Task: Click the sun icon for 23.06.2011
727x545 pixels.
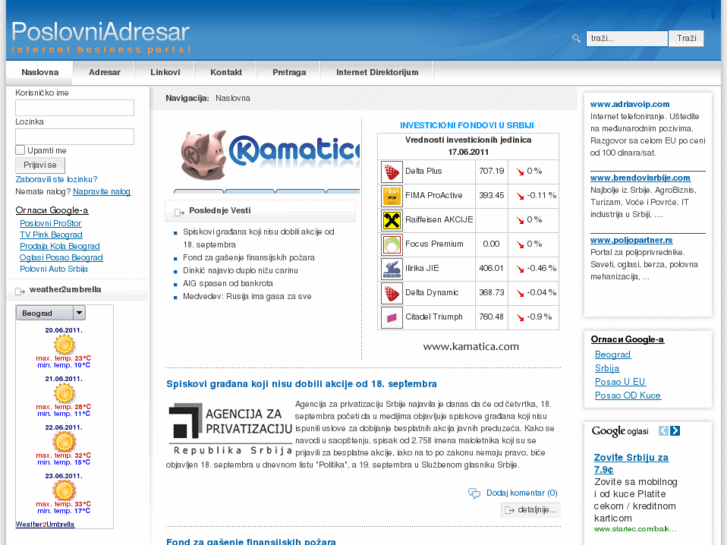Action: tap(64, 490)
